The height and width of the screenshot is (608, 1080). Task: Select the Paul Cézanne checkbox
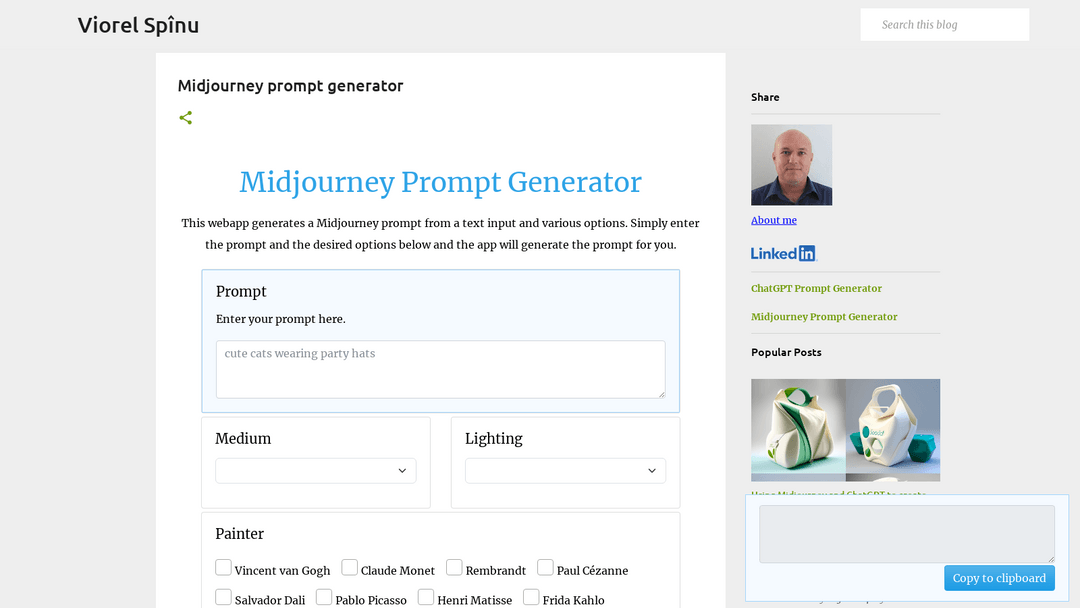(545, 568)
